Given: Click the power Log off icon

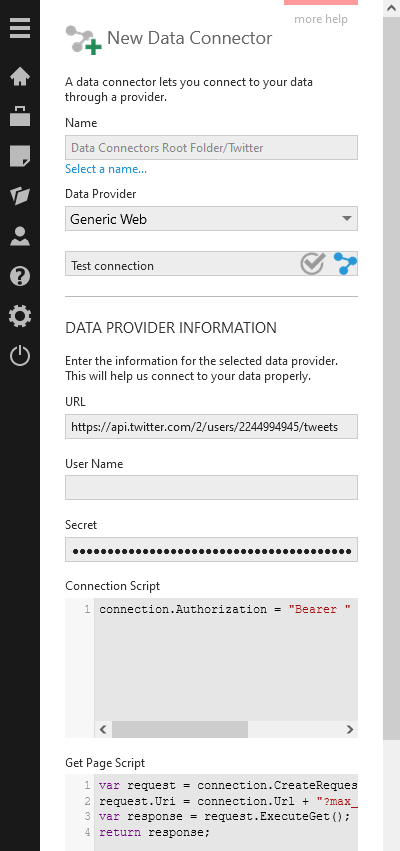Looking at the screenshot, I should (x=20, y=356).
